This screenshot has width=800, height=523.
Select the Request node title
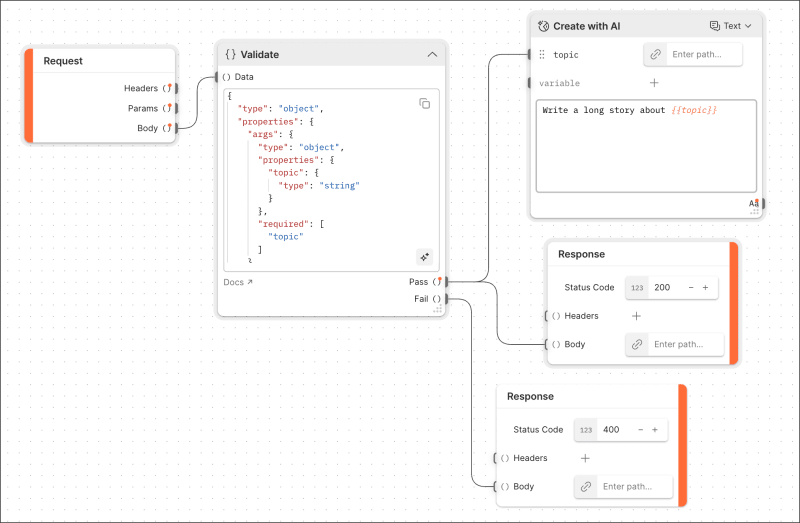pyautogui.click(x=63, y=61)
